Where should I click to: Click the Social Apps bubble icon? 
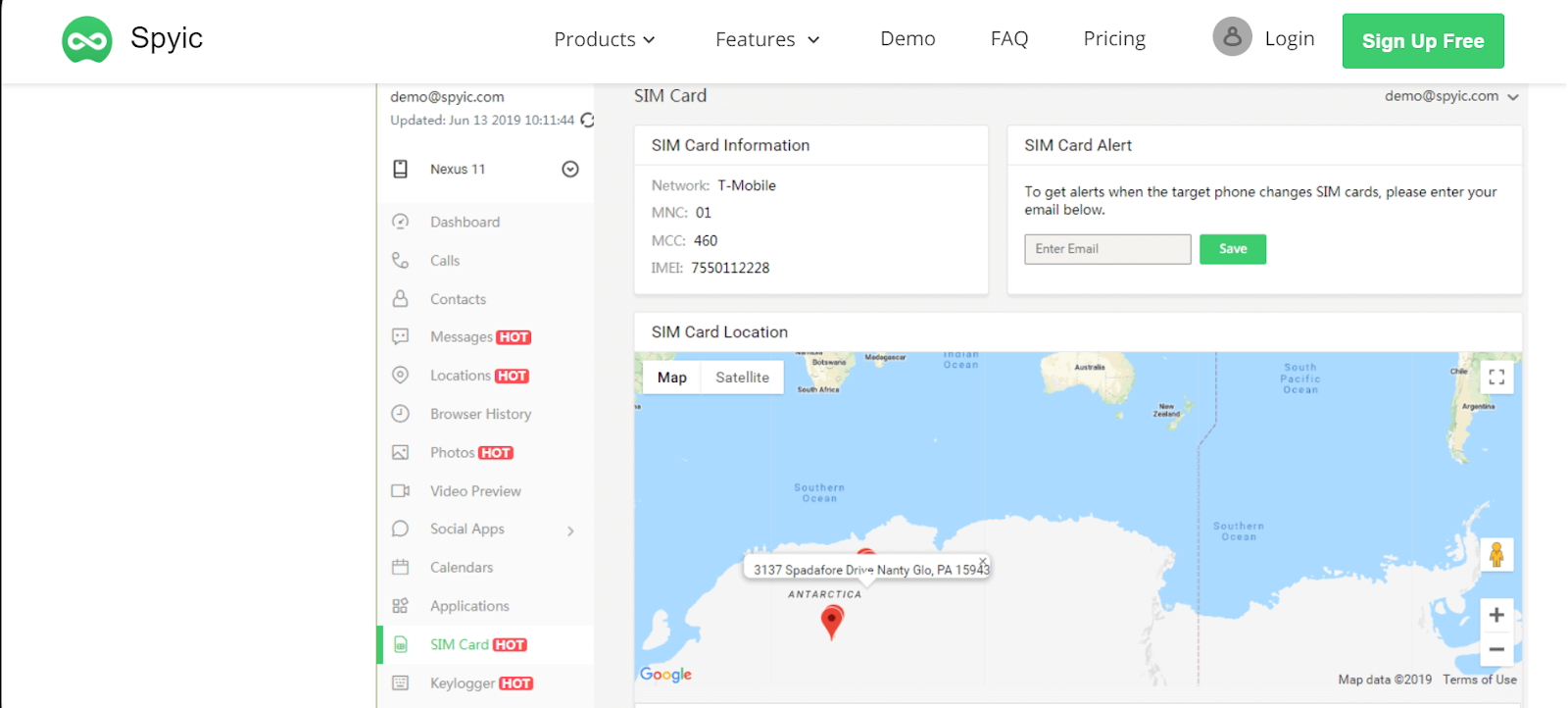click(400, 529)
